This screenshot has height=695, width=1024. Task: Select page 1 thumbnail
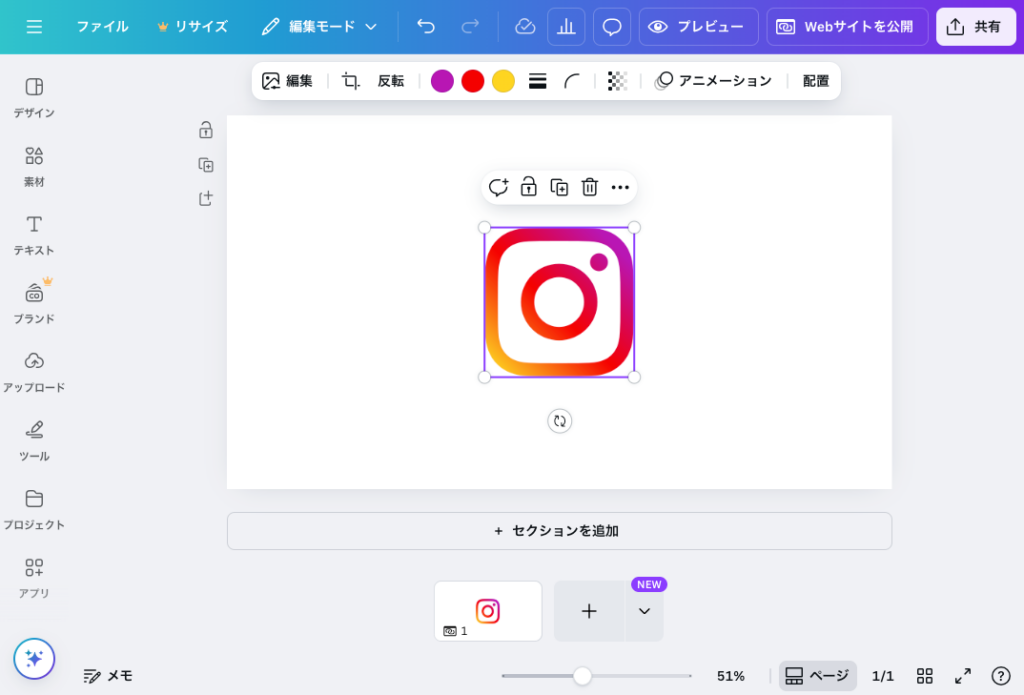488,611
